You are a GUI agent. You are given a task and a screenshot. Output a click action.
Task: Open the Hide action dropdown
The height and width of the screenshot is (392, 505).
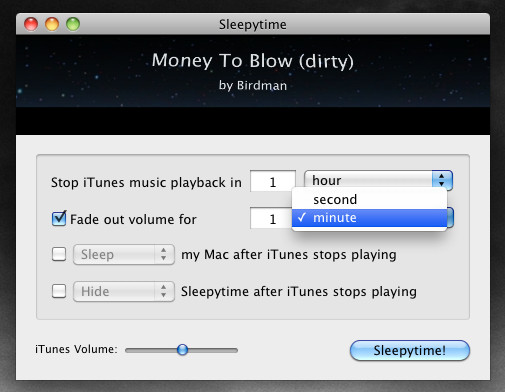pyautogui.click(x=124, y=291)
